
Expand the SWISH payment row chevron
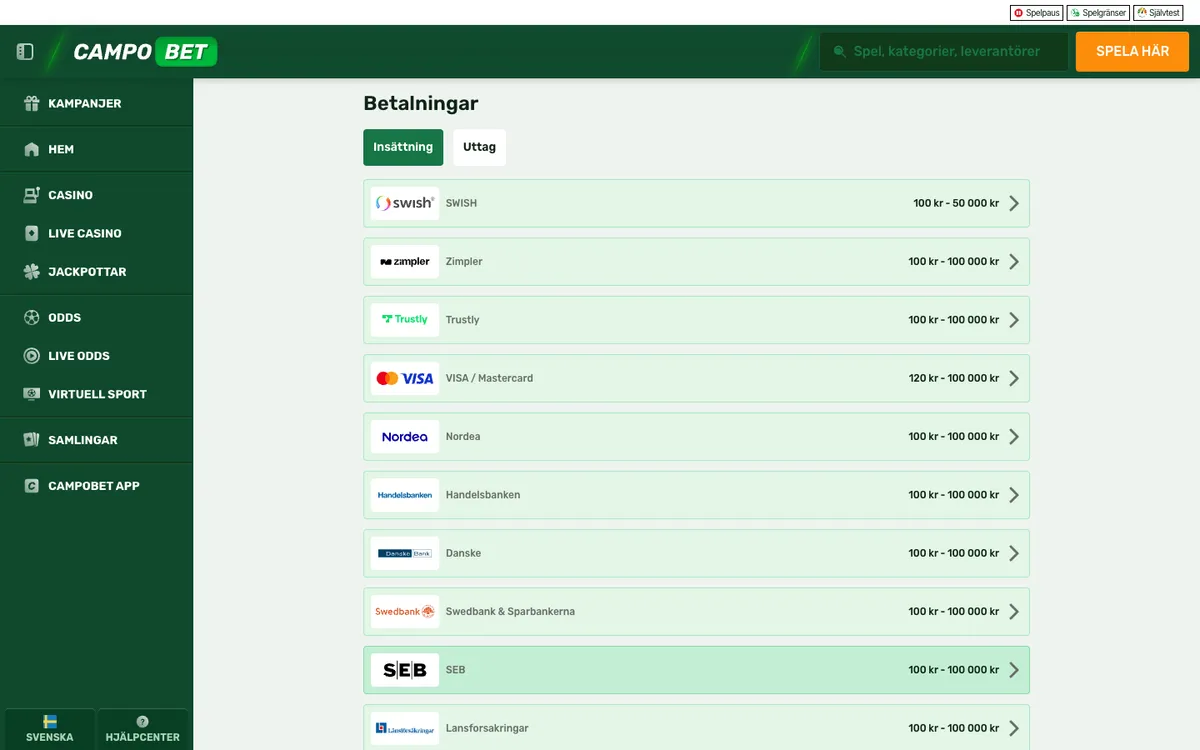pyautogui.click(x=1014, y=203)
